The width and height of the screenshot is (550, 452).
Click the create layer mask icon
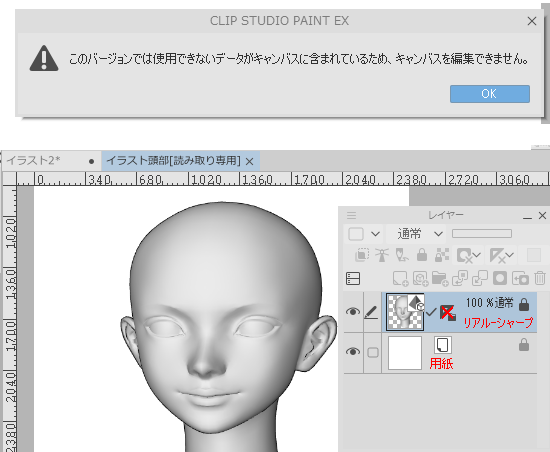pyautogui.click(x=499, y=278)
